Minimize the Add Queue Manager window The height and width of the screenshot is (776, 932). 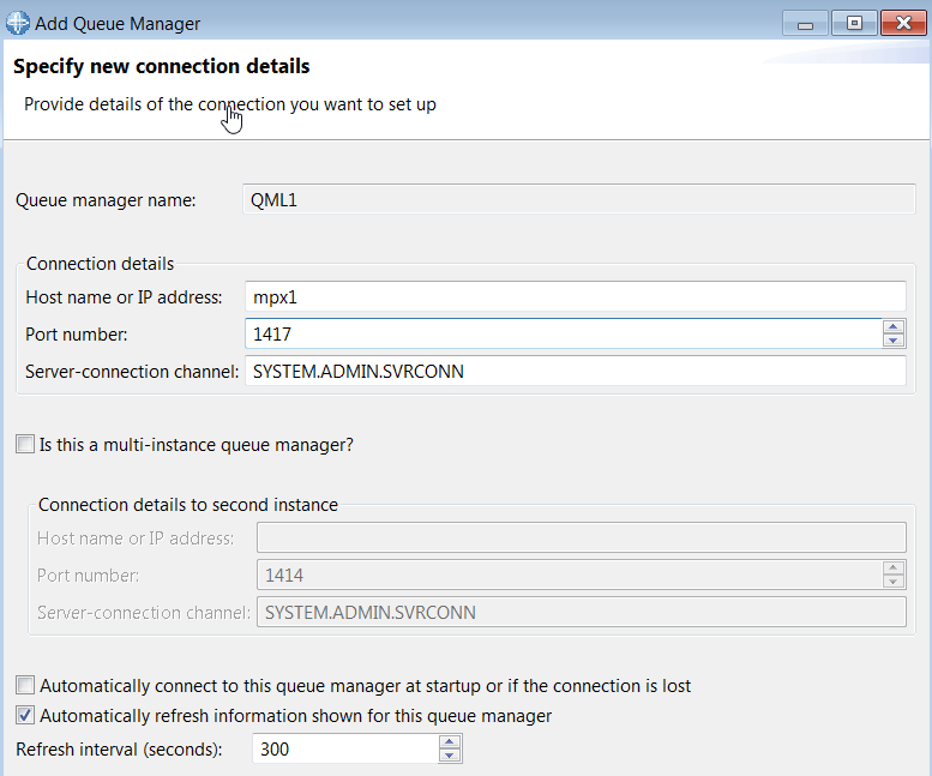point(804,22)
